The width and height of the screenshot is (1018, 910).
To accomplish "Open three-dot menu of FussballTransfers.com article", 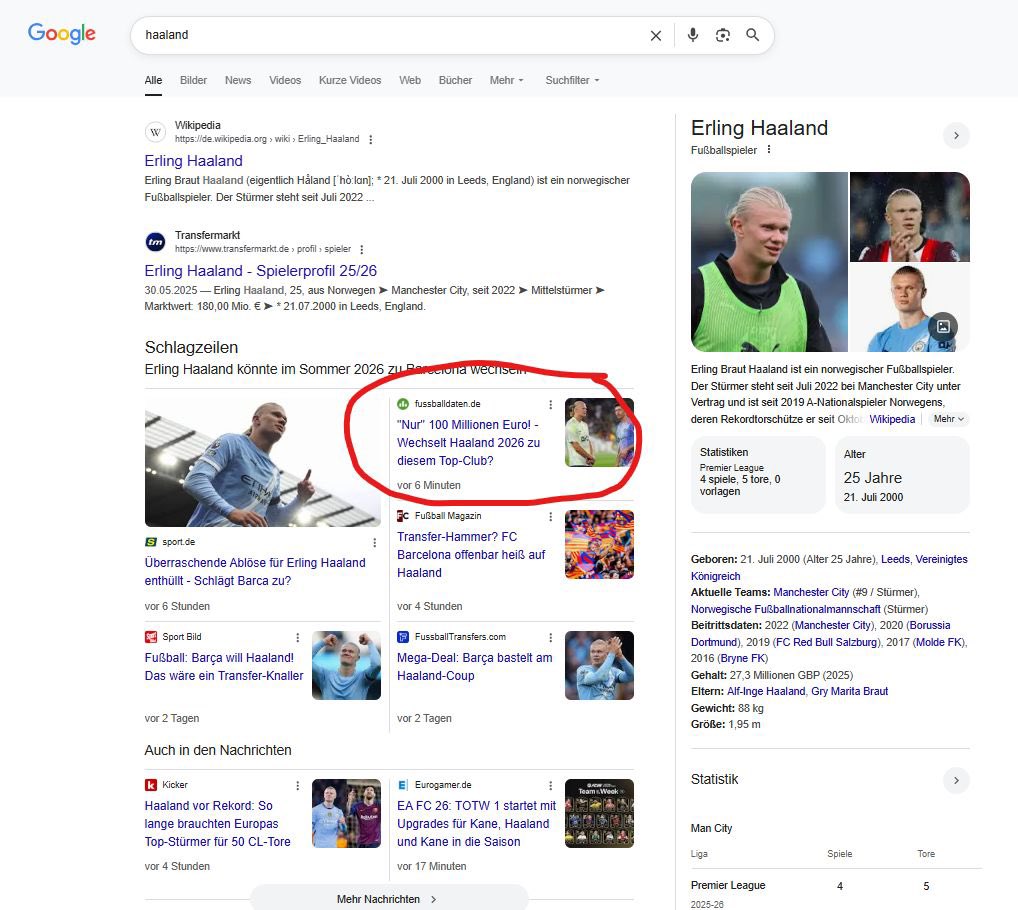I will 551,637.
